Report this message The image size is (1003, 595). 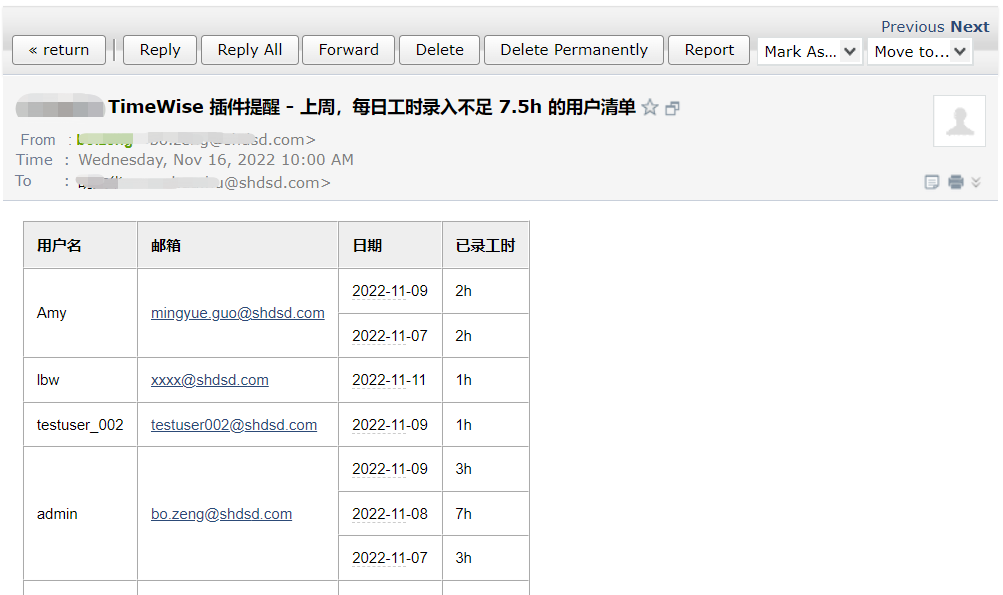pos(709,50)
